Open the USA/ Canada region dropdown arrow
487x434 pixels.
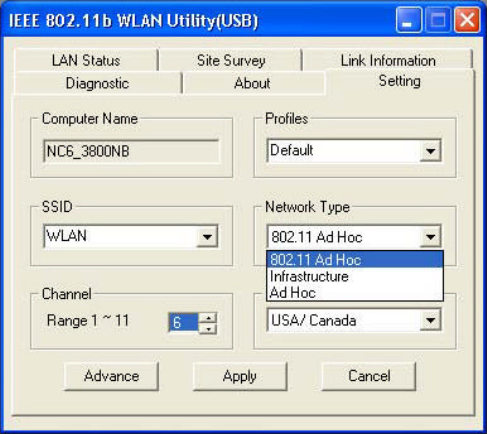click(x=430, y=320)
